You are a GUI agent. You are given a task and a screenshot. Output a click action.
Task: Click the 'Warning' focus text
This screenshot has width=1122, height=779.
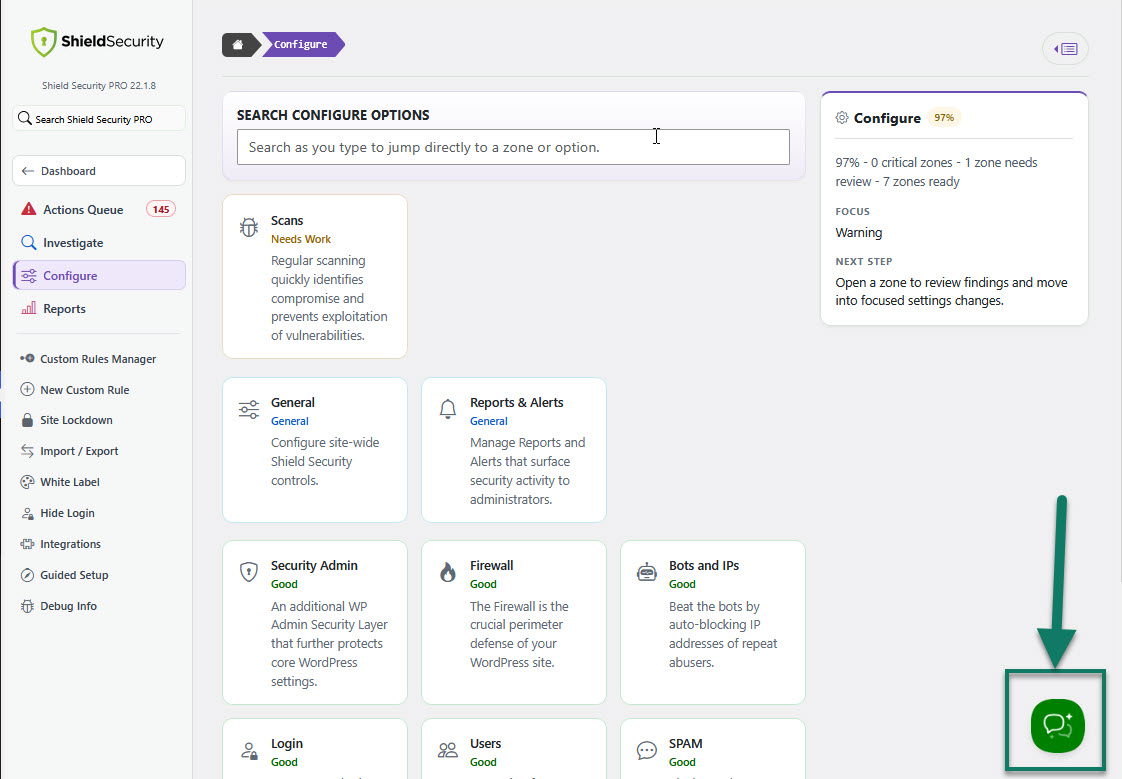coord(859,232)
